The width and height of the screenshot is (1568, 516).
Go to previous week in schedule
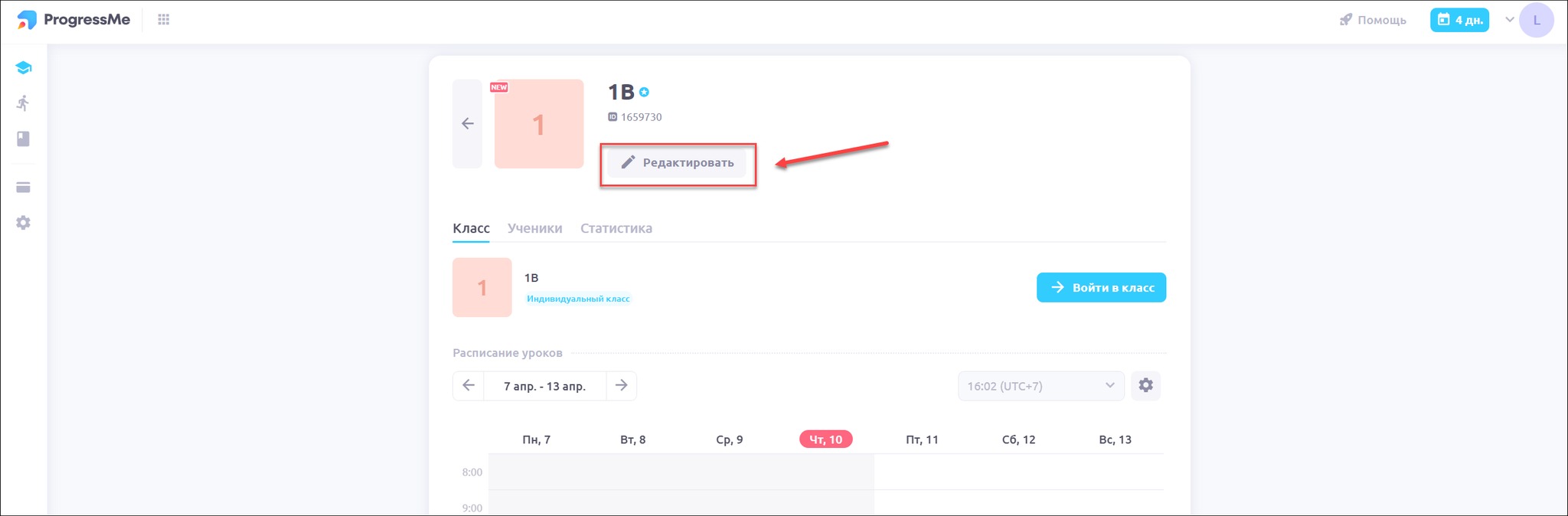[x=469, y=386]
